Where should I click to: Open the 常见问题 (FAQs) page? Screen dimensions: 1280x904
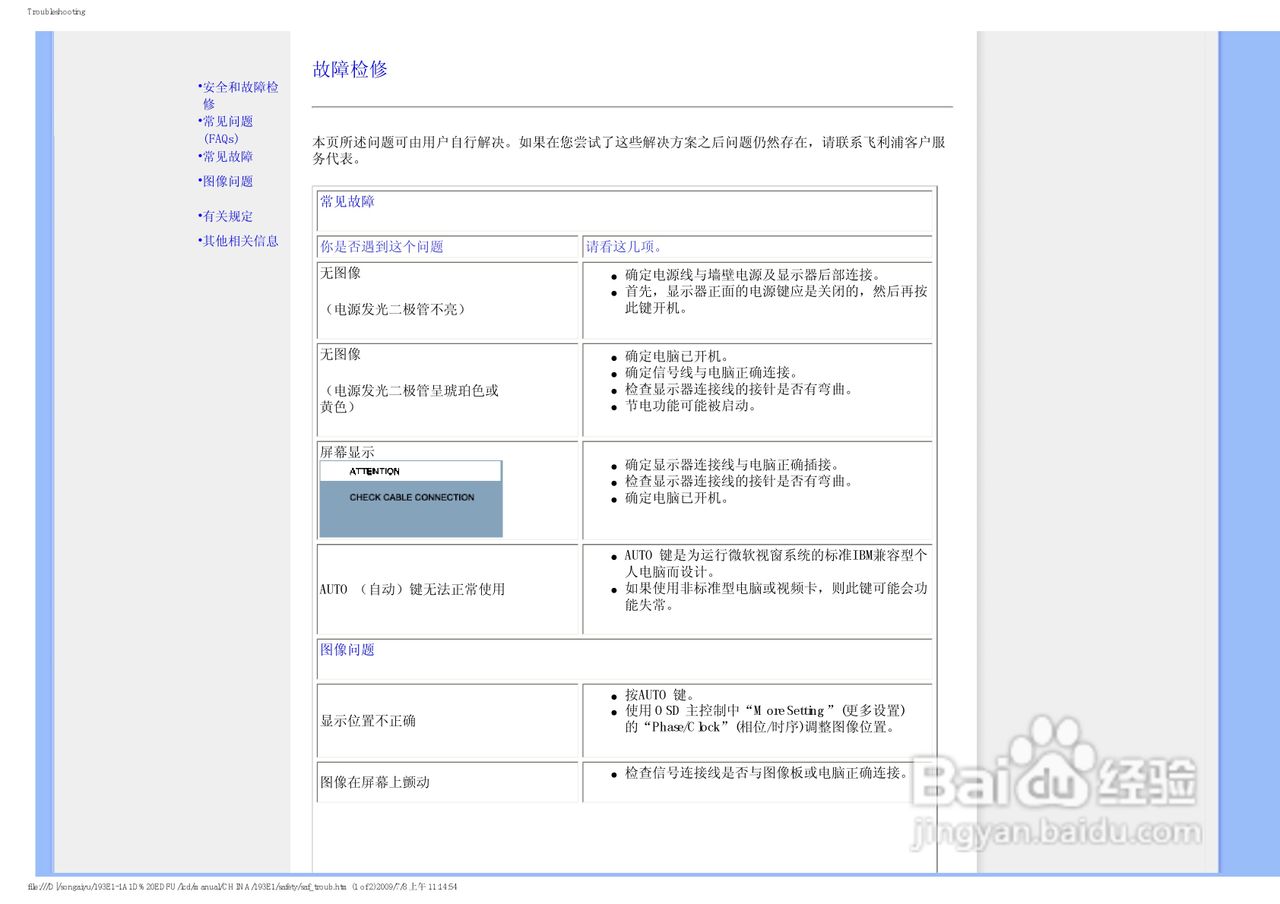point(226,128)
